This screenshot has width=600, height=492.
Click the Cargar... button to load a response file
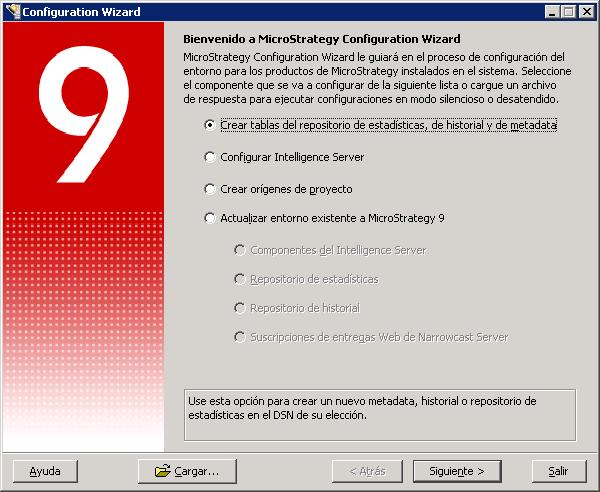(x=187, y=471)
